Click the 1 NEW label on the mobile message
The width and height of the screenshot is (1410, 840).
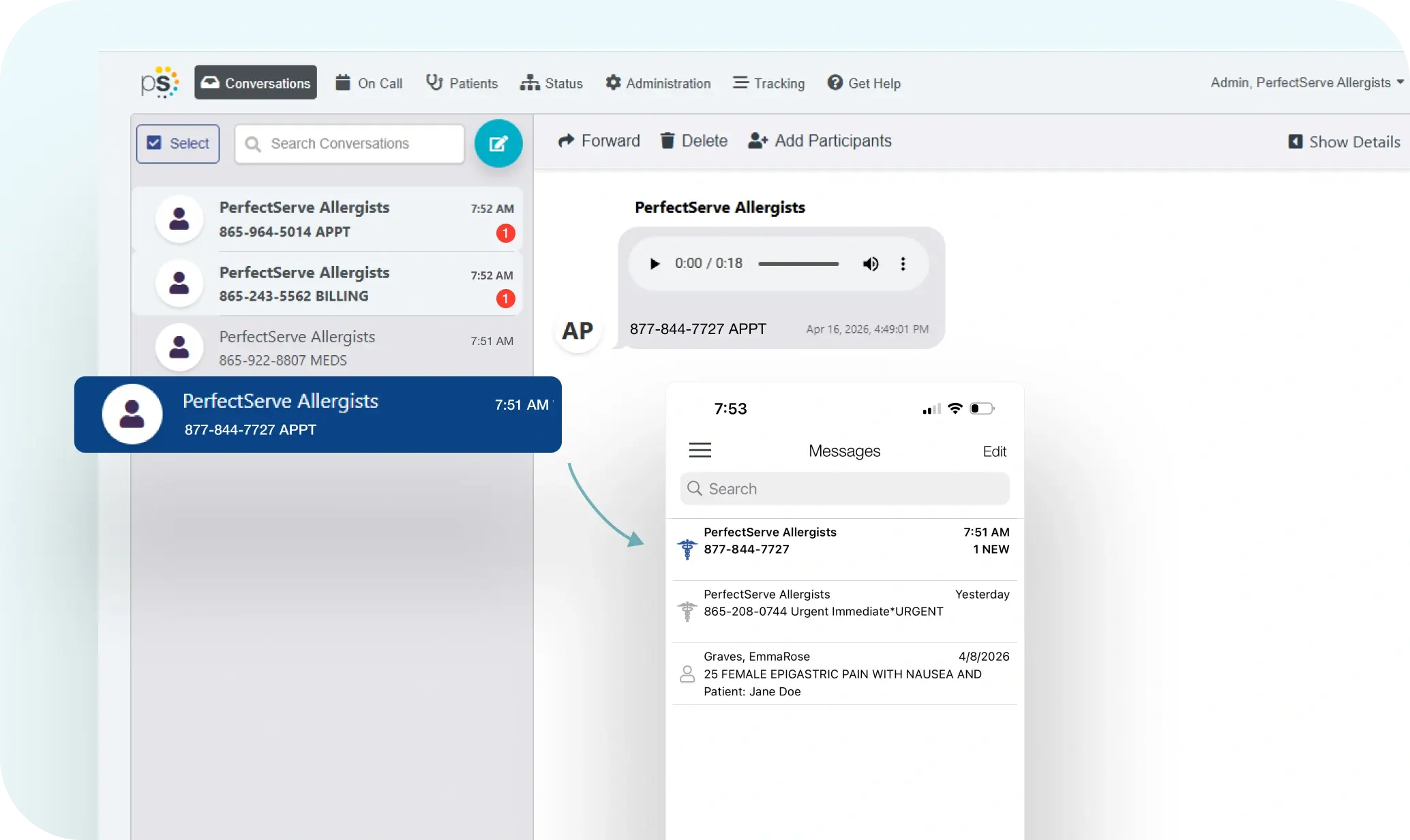tap(991, 550)
